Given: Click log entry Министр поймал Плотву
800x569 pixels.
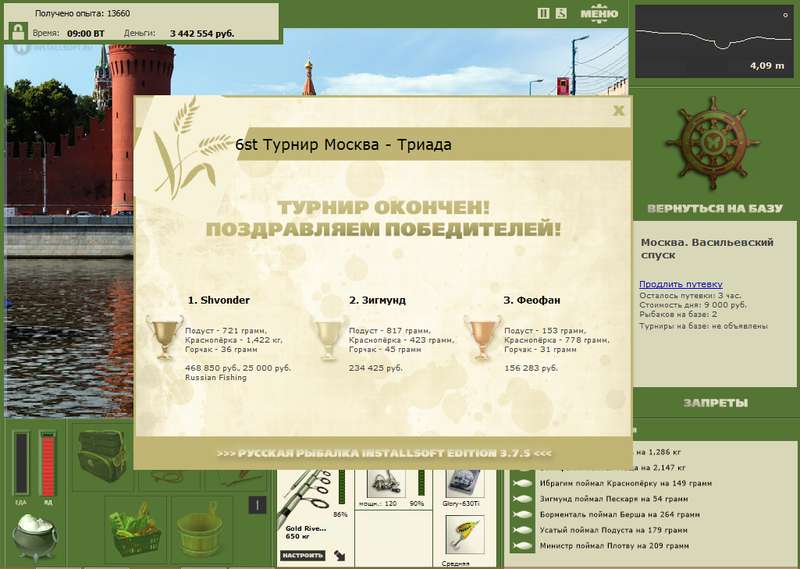Looking at the screenshot, I should coord(615,546).
